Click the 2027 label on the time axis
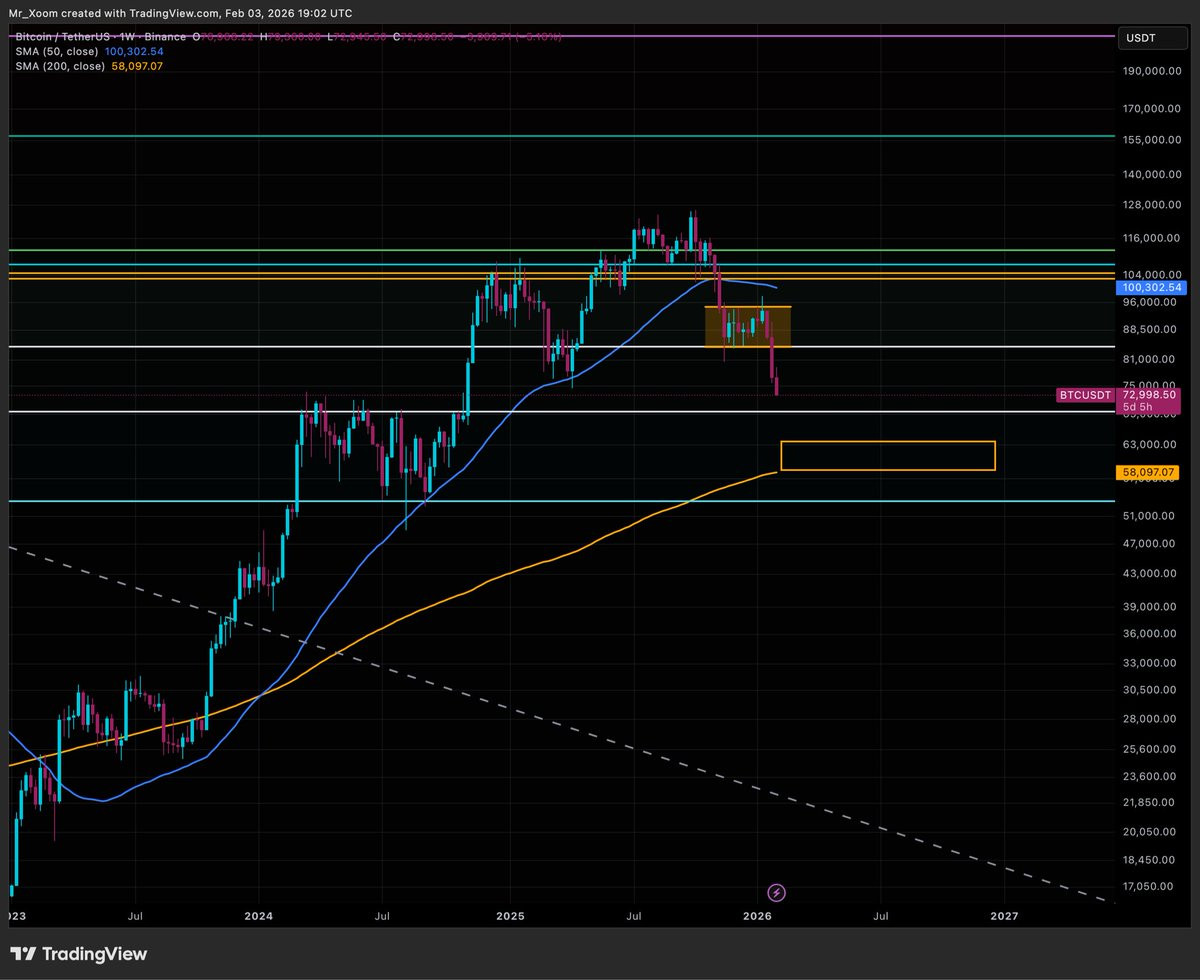Image resolution: width=1200 pixels, height=980 pixels. (x=1004, y=915)
